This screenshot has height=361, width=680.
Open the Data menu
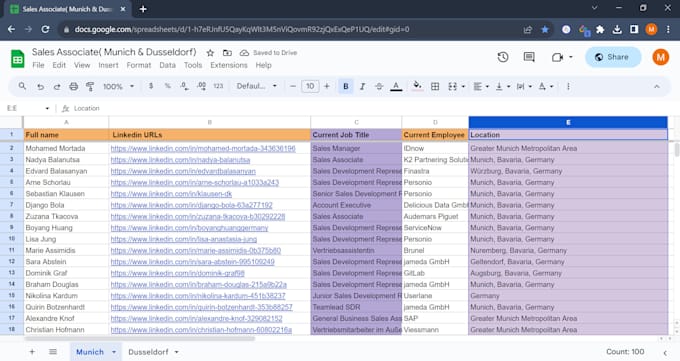[167, 65]
